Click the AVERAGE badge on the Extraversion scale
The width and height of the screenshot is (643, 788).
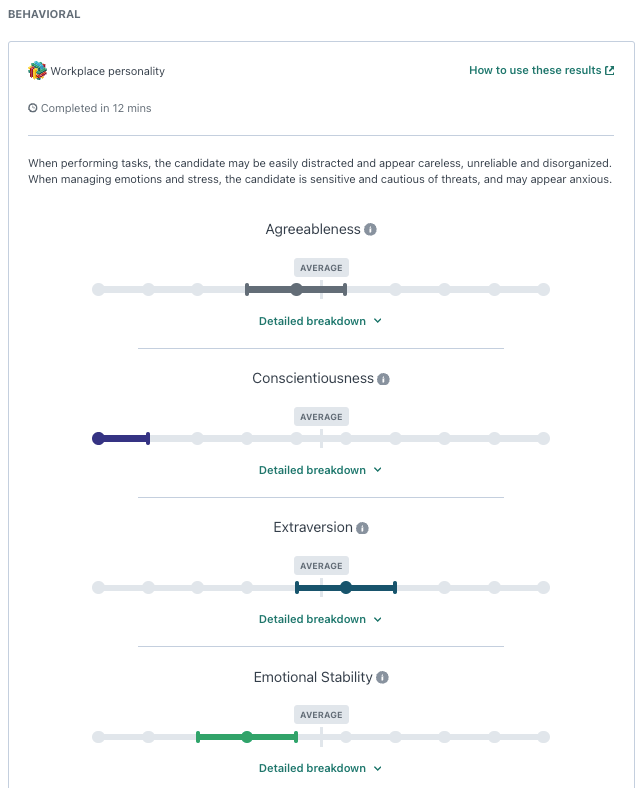point(321,566)
